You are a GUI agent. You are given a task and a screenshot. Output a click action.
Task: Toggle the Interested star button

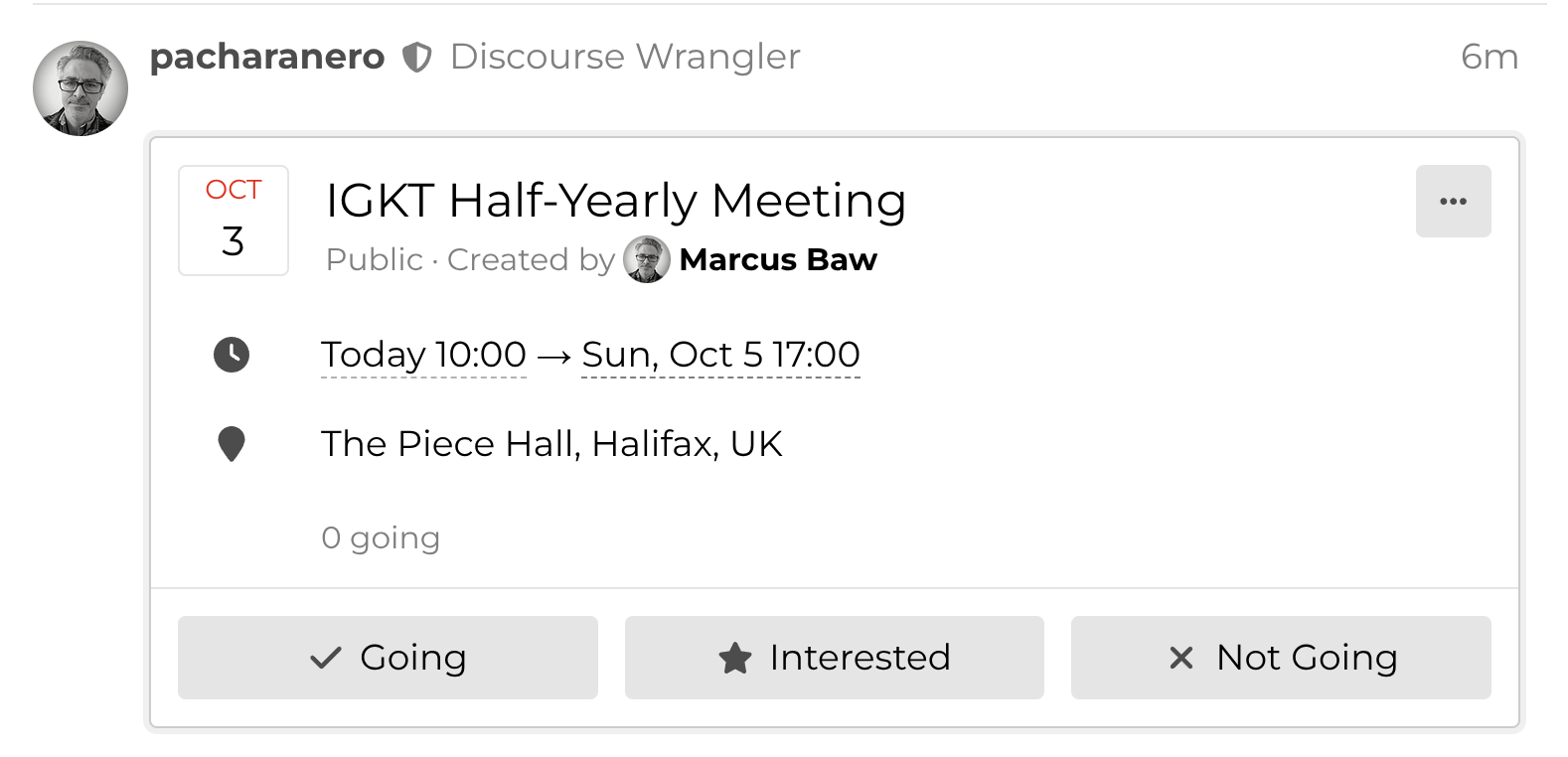(835, 658)
